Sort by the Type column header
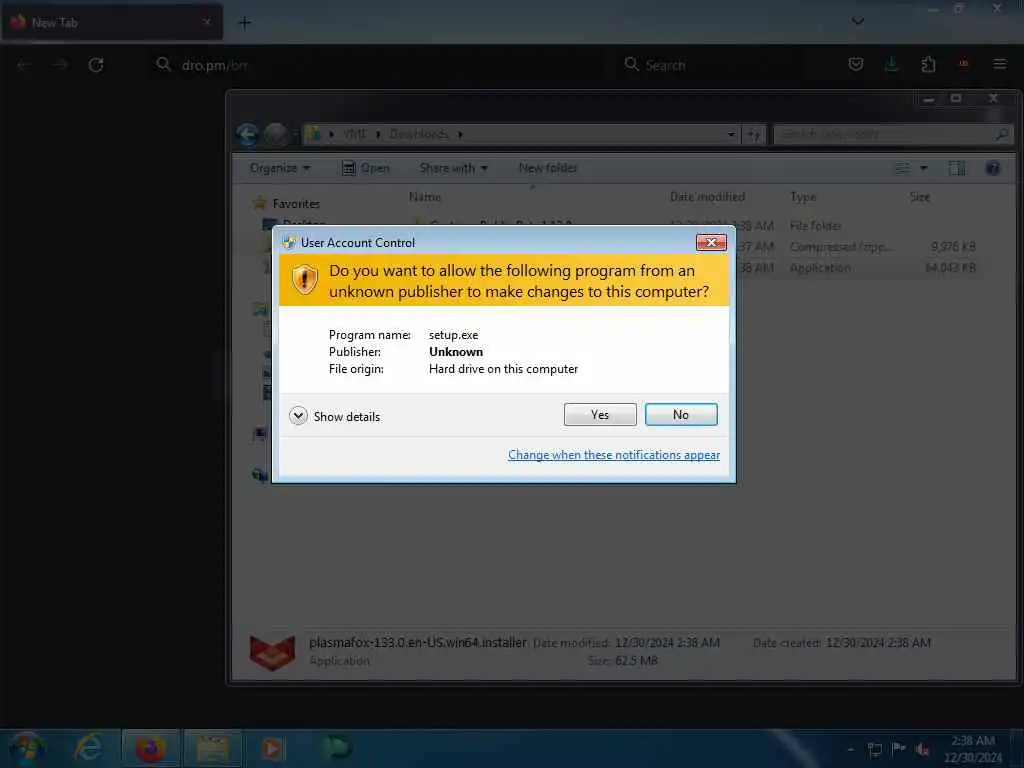 point(803,197)
